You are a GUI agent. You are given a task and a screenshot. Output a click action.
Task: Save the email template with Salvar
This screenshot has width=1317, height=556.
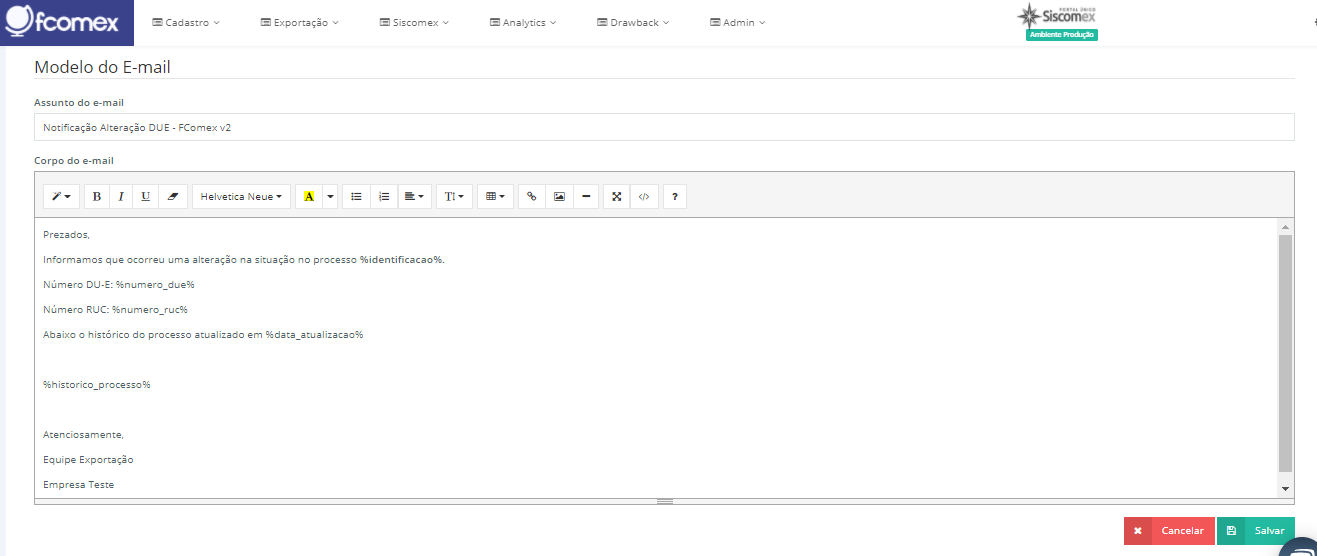[1256, 531]
